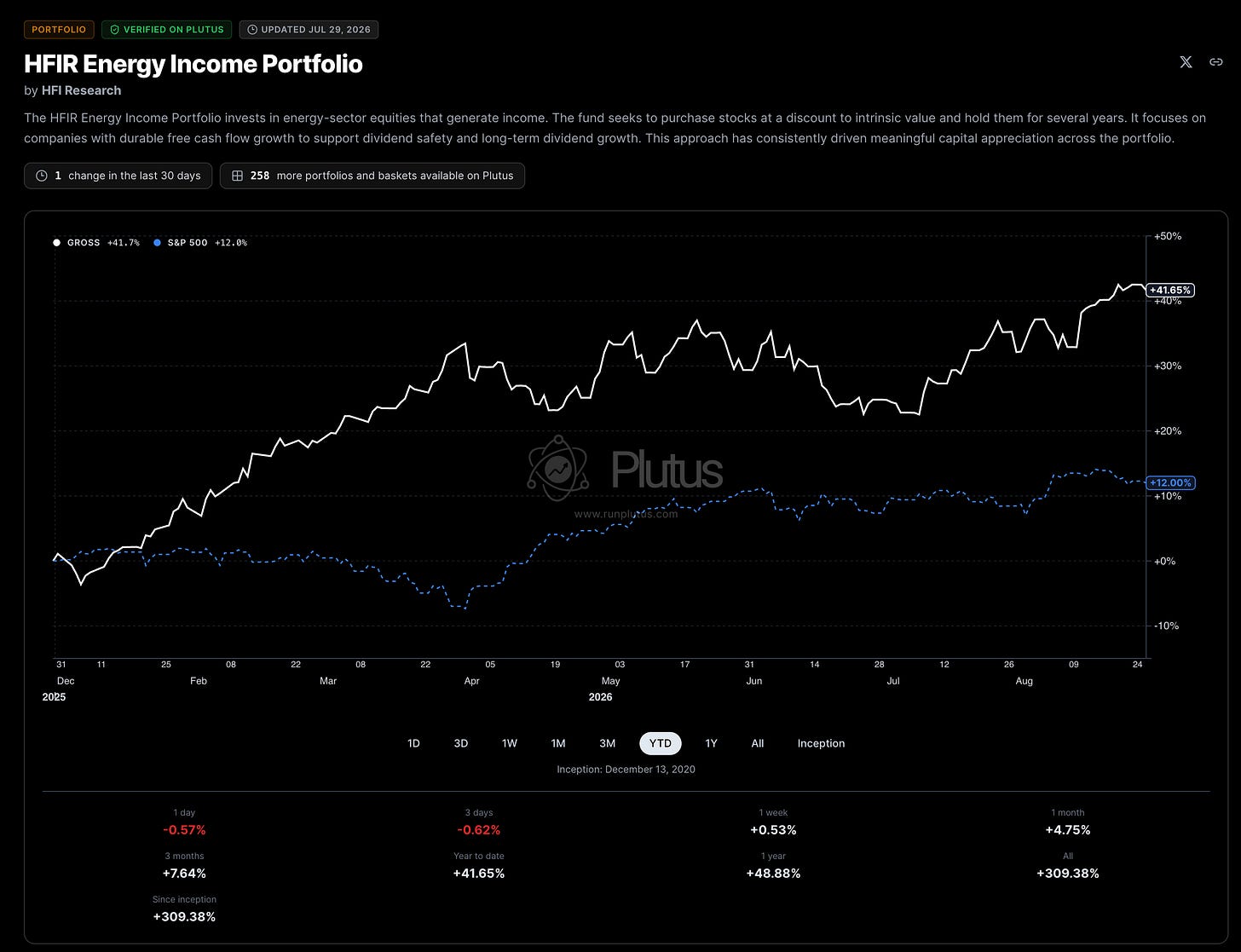Select the 1D time range
Screen dimensions: 1241x952
[413, 743]
